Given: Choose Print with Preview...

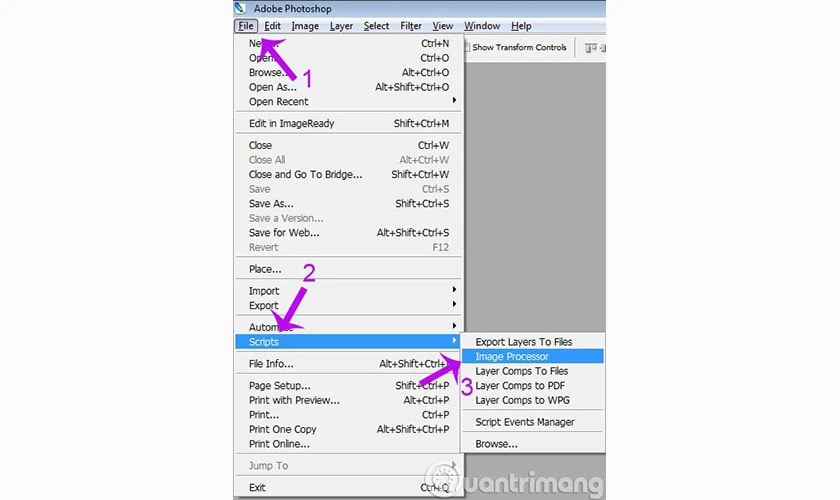Looking at the screenshot, I should click(x=348, y=400).
